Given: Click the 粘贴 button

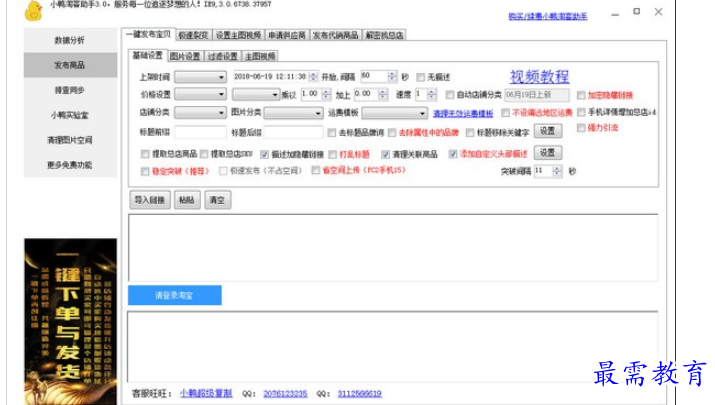Looking at the screenshot, I should (x=187, y=200).
